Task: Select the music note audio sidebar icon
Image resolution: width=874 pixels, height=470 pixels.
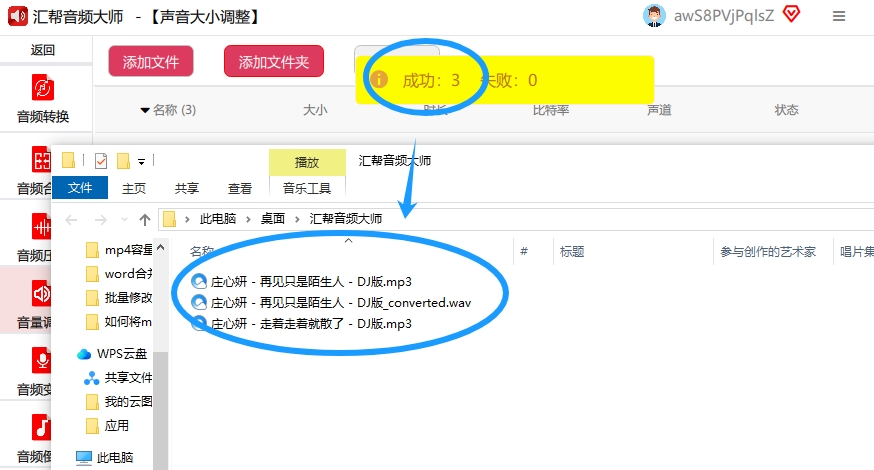Action: point(41,428)
